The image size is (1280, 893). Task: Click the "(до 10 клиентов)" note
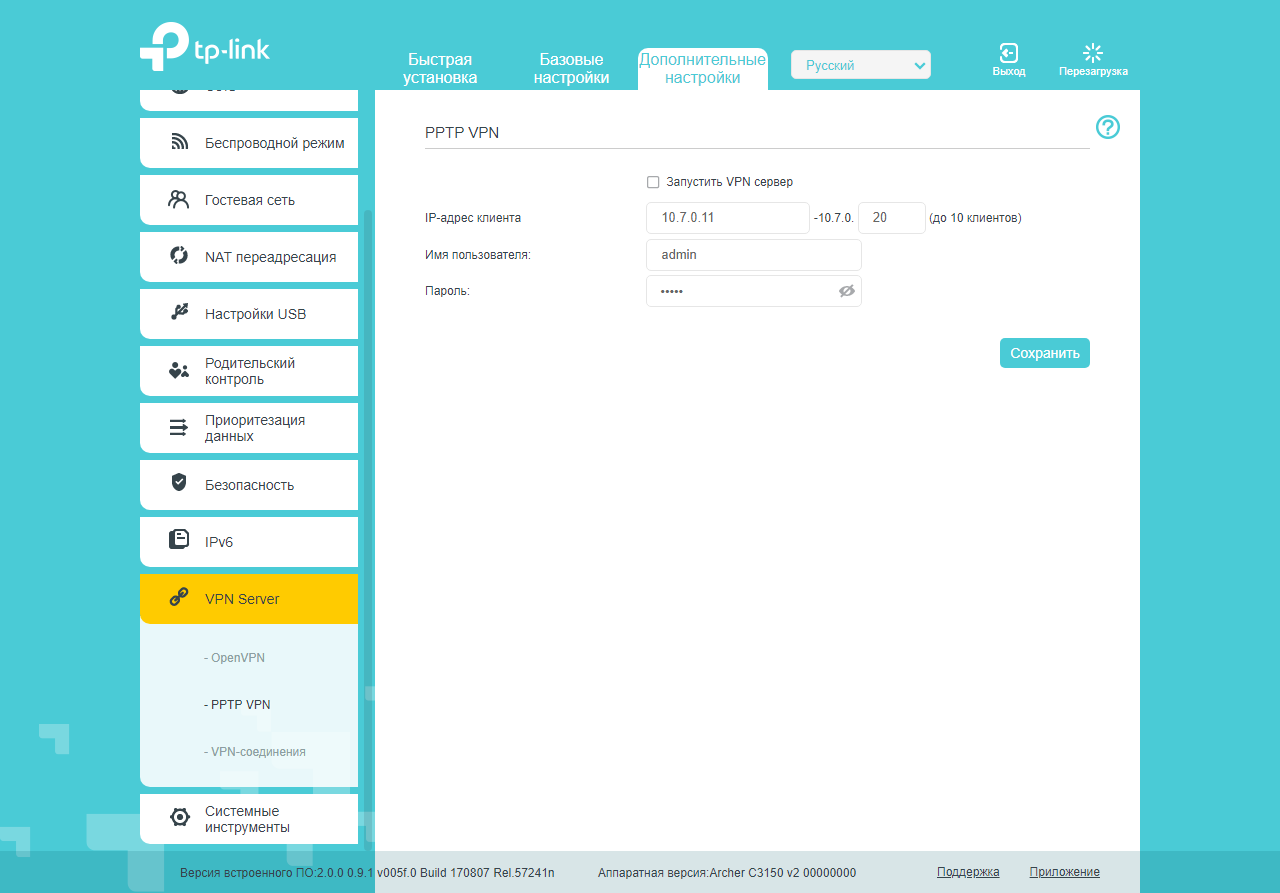coord(975,218)
